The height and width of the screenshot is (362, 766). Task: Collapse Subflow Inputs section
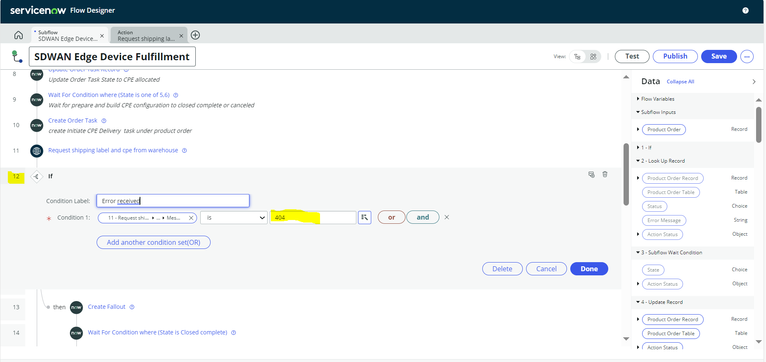tap(638, 112)
